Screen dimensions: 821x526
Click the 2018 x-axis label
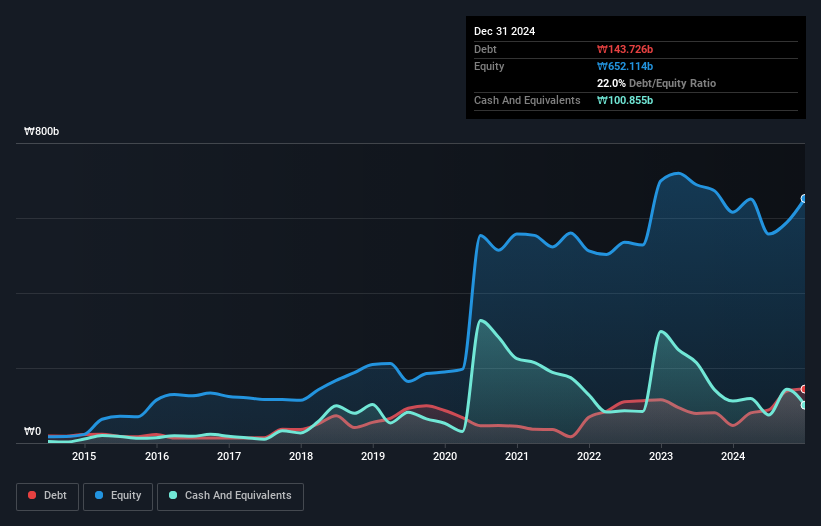(x=301, y=456)
